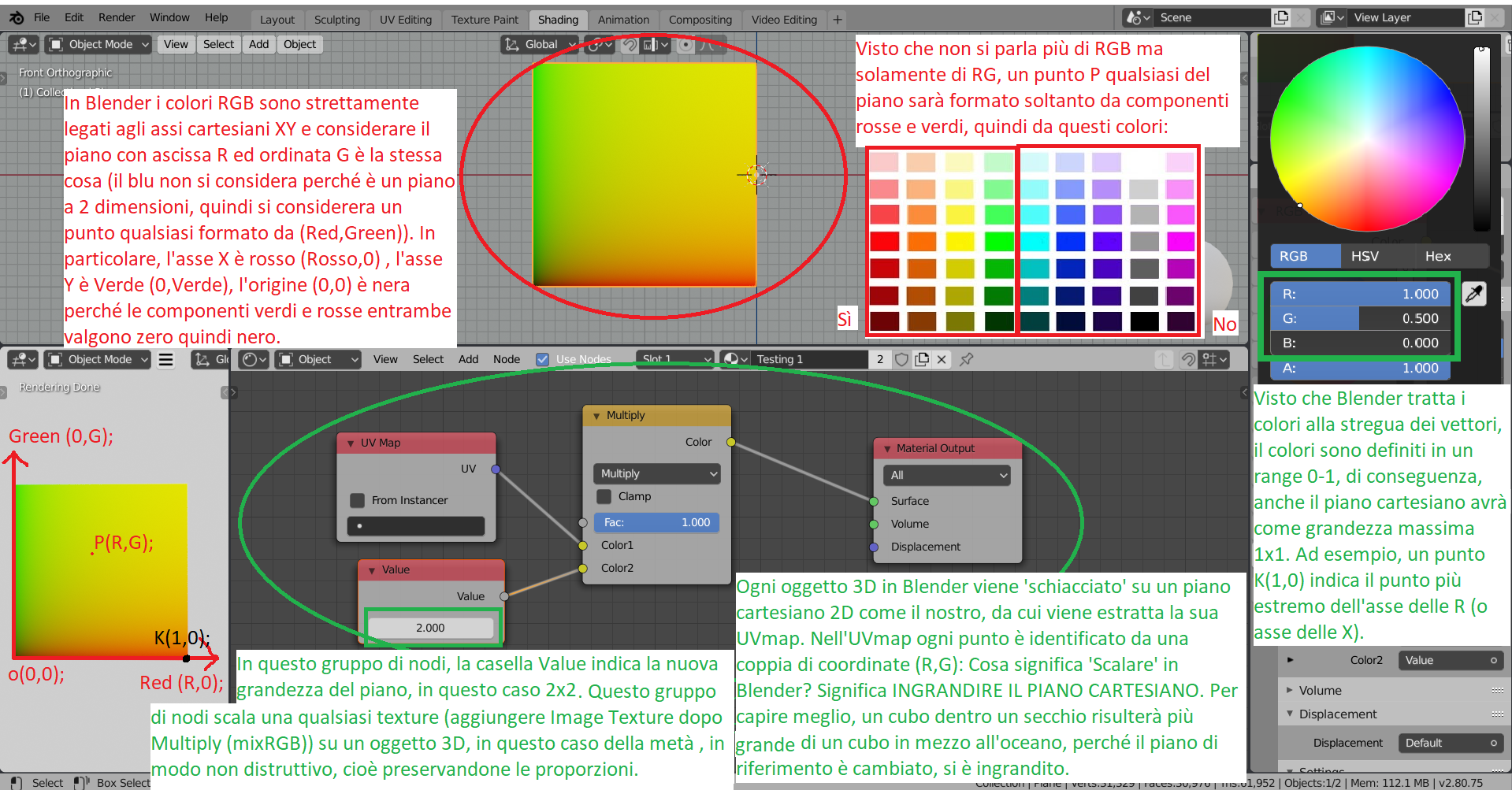1512x790 pixels.
Task: Open the Object shader type dropdown
Action: pos(318,359)
